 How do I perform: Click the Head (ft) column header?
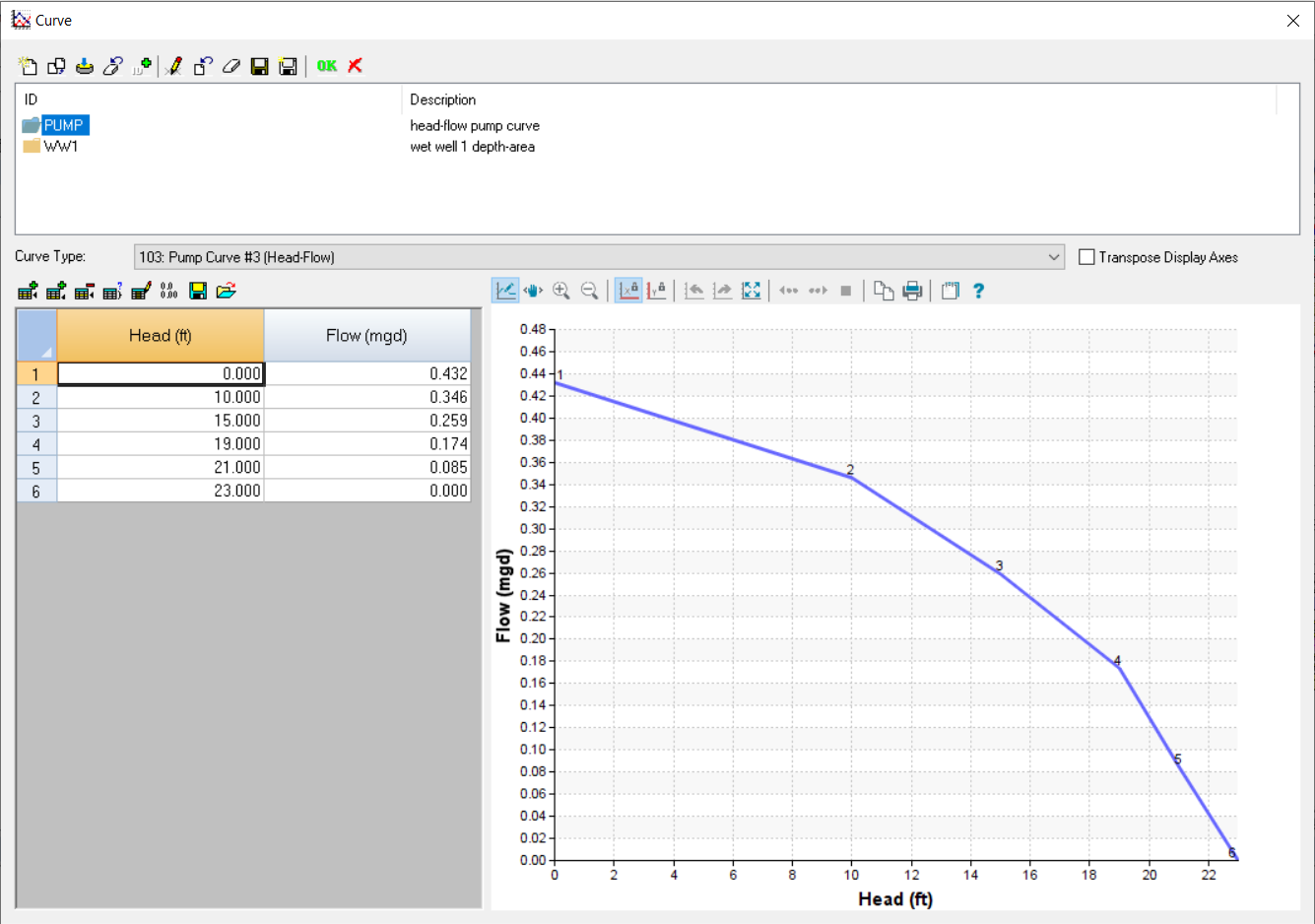pos(161,336)
